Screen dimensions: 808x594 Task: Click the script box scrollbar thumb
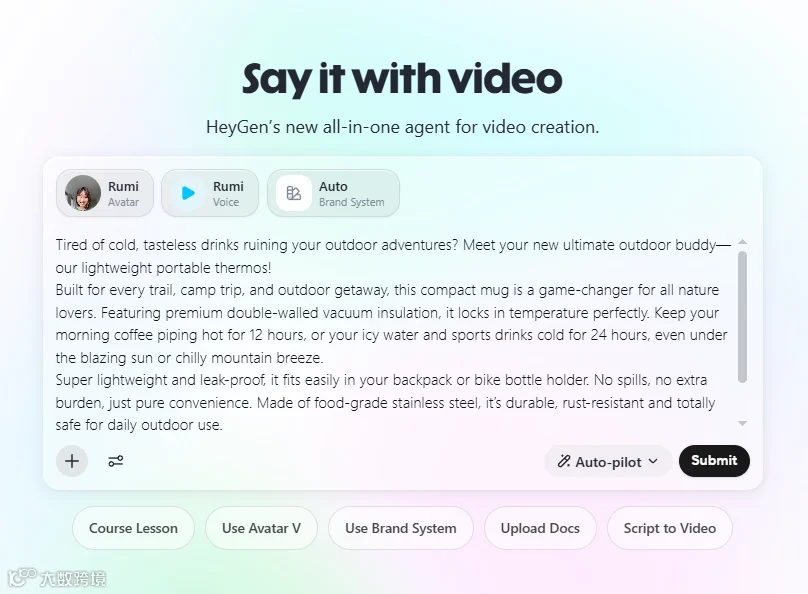tap(743, 317)
